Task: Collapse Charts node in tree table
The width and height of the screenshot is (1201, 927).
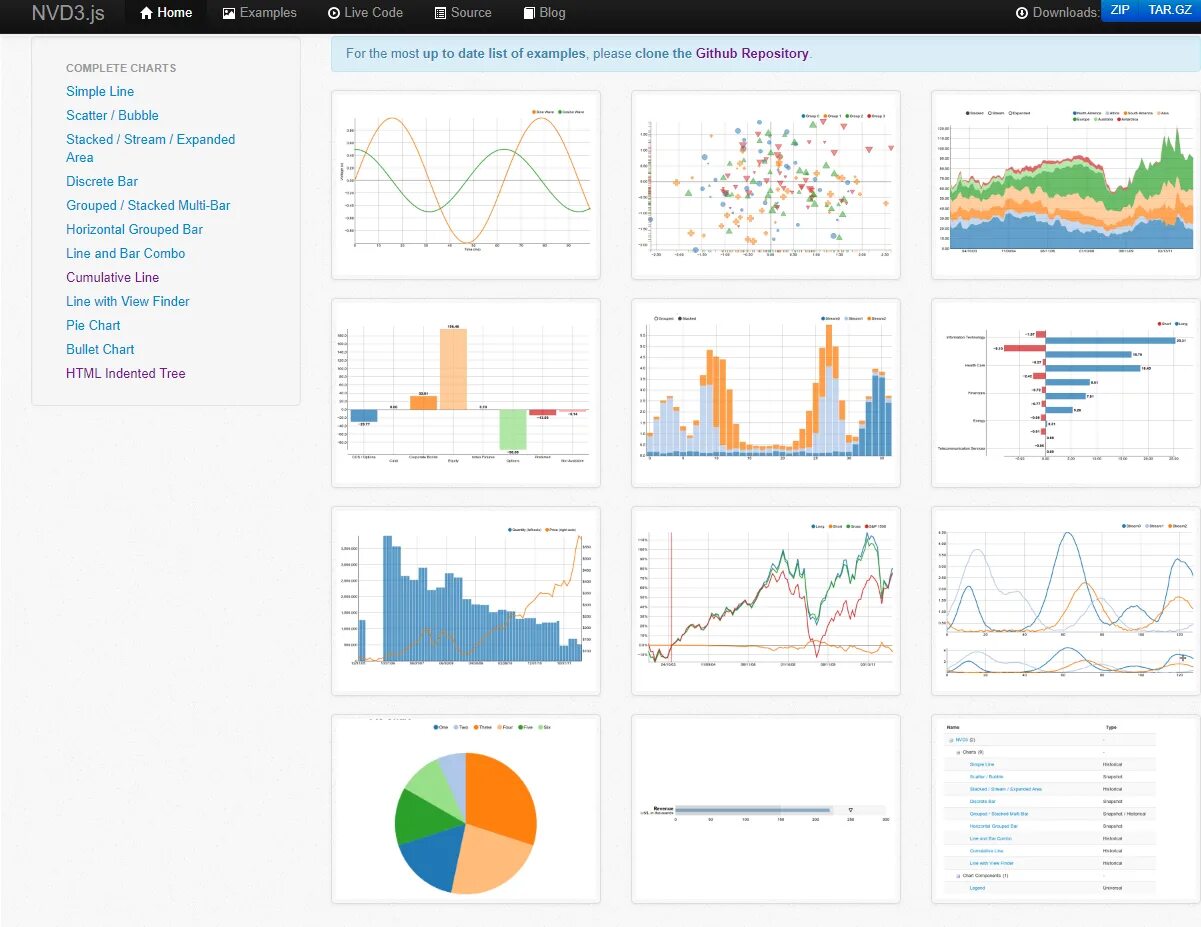Action: (x=958, y=753)
